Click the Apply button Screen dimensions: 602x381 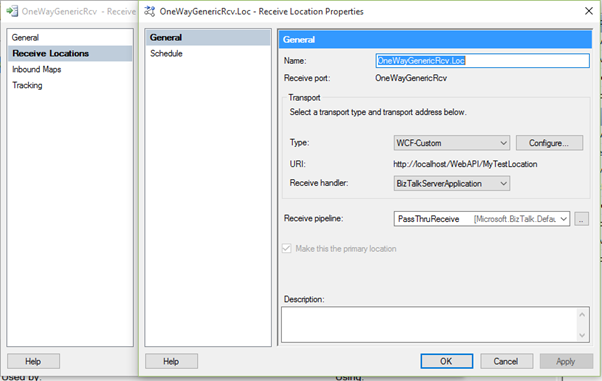(566, 361)
